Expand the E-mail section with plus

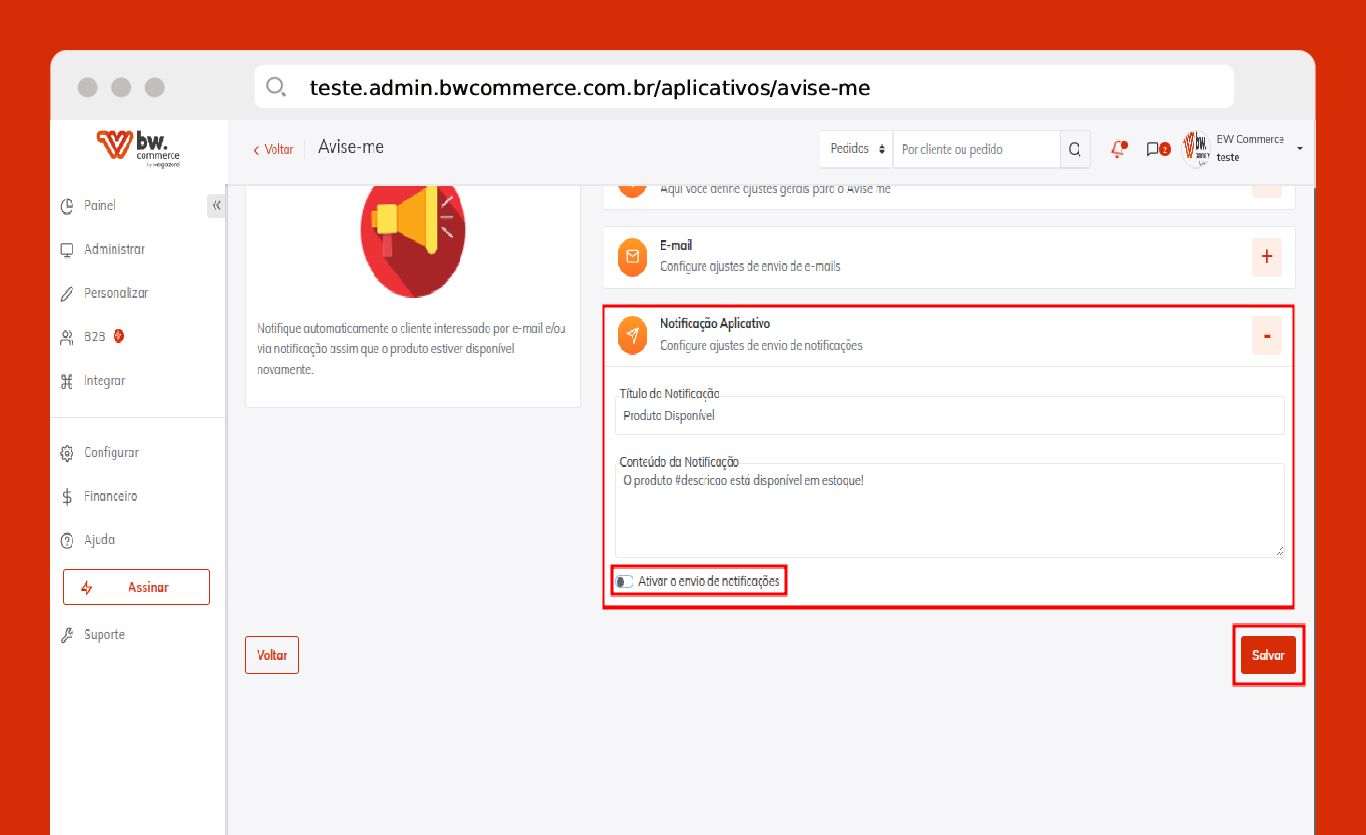(x=1266, y=257)
